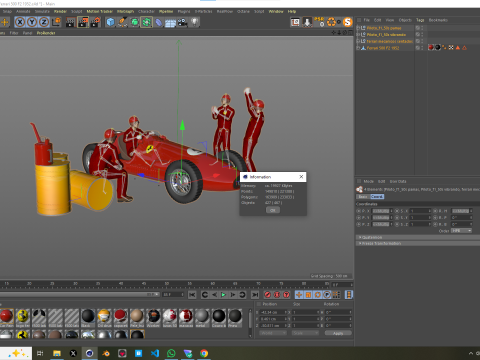Add a floor environment object
Image resolution: width=480 pixels, height=360 pixels.
pyautogui.click(x=170, y=23)
